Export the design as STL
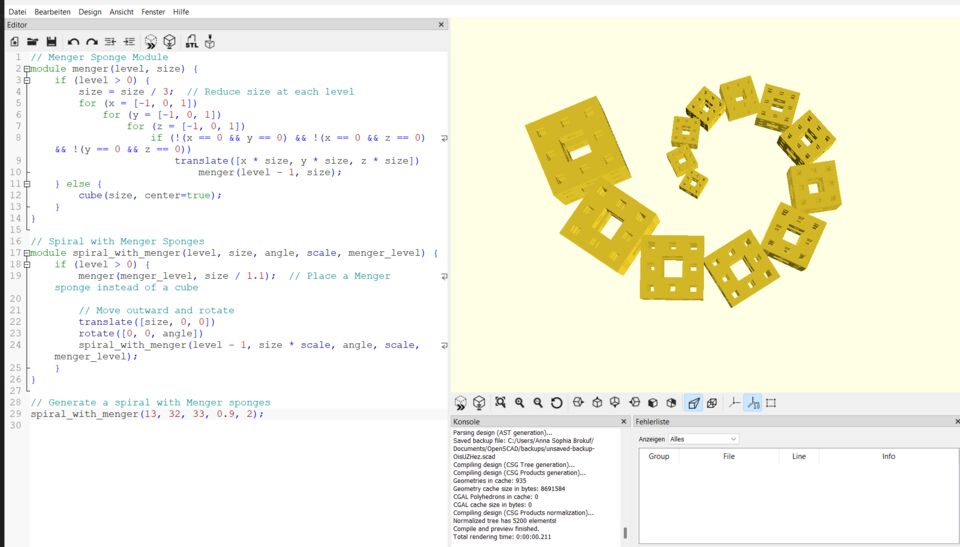This screenshot has width=960, height=547. pos(192,42)
